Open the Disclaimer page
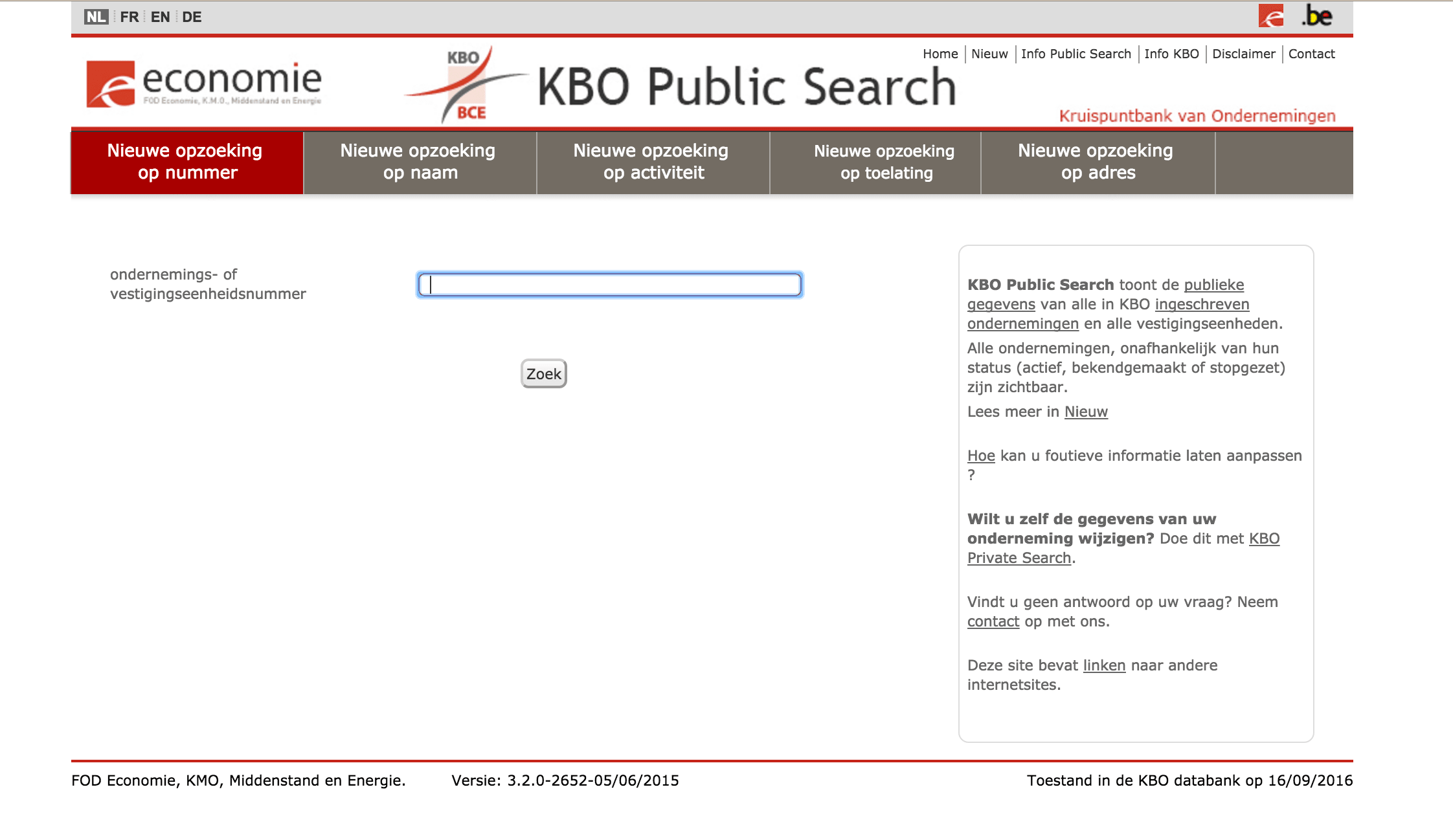Image resolution: width=1453 pixels, height=840 pixels. 1243,54
